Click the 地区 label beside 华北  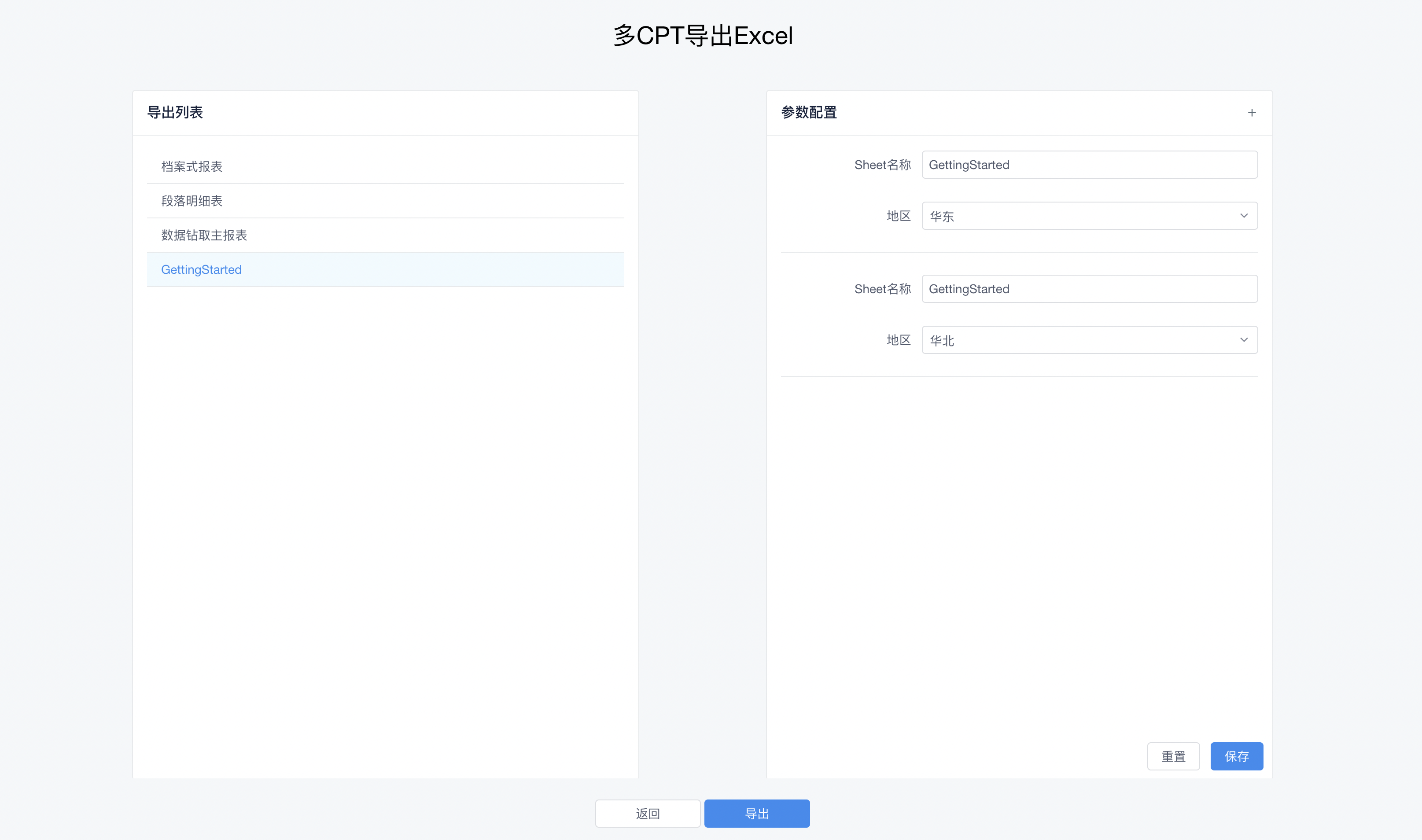[899, 339]
